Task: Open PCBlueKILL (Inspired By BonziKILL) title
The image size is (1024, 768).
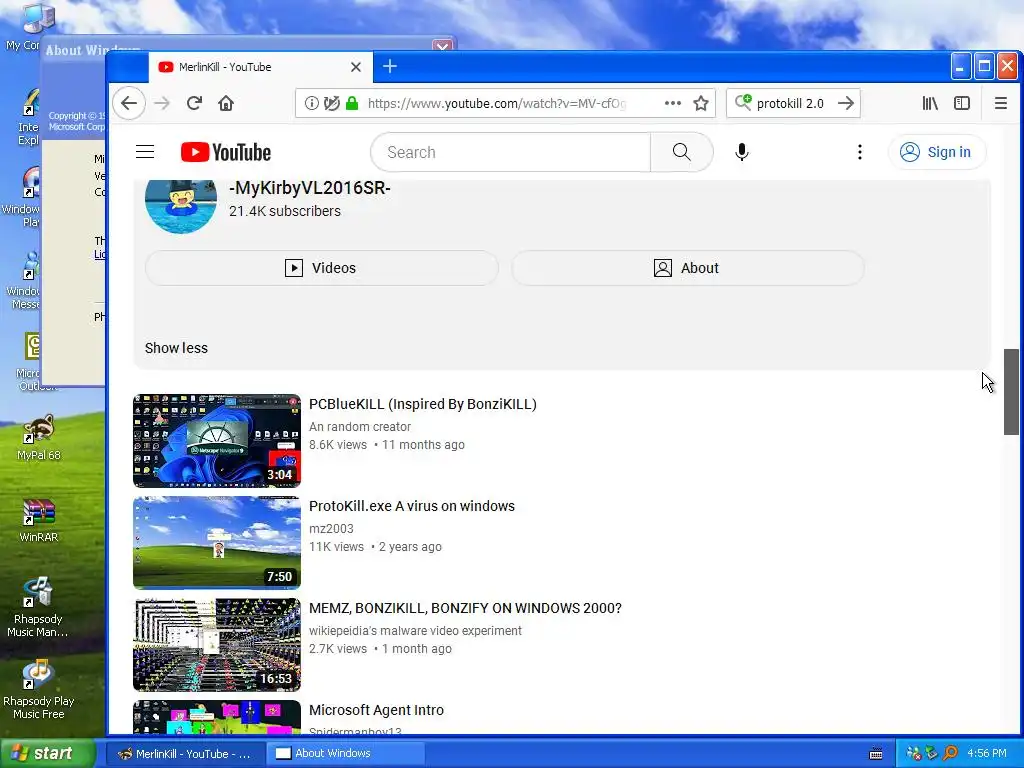Action: (423, 404)
